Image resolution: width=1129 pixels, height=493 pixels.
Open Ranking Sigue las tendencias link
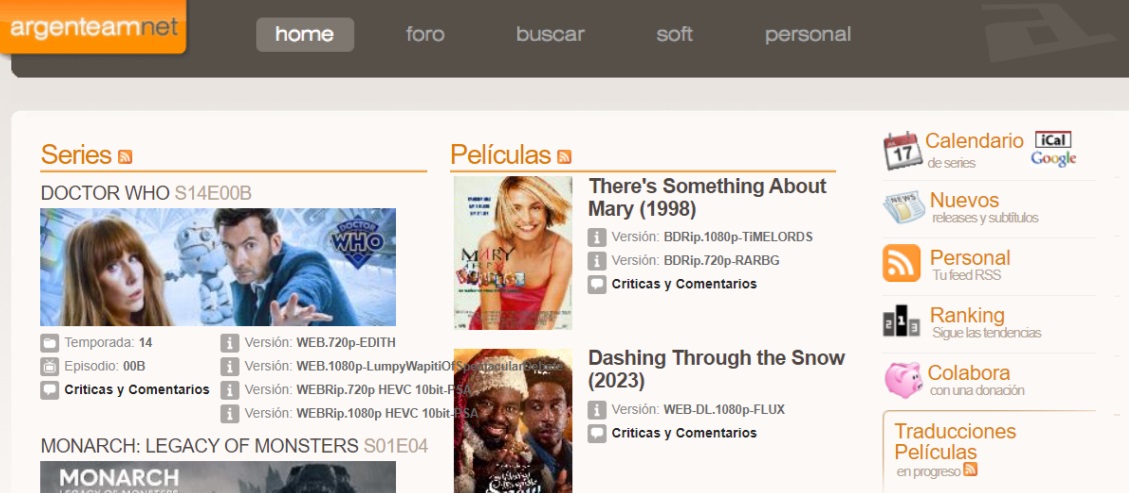click(x=986, y=322)
